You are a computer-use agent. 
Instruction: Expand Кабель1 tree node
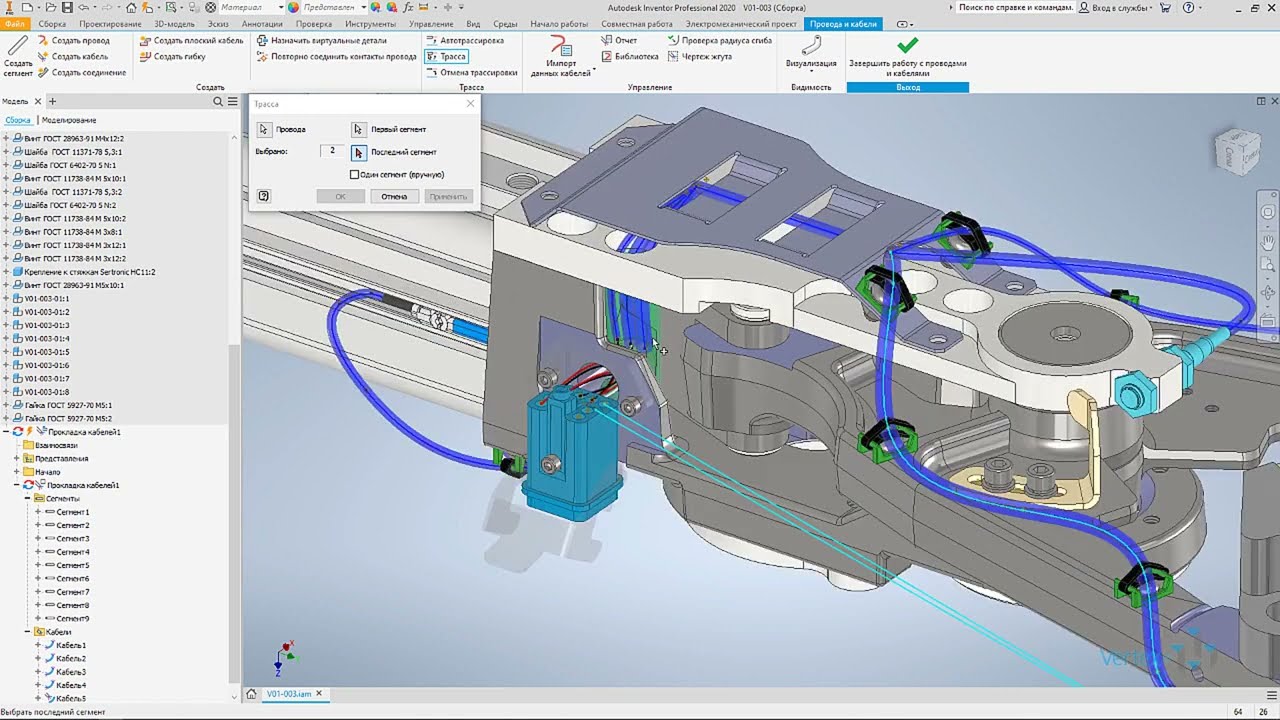38,645
